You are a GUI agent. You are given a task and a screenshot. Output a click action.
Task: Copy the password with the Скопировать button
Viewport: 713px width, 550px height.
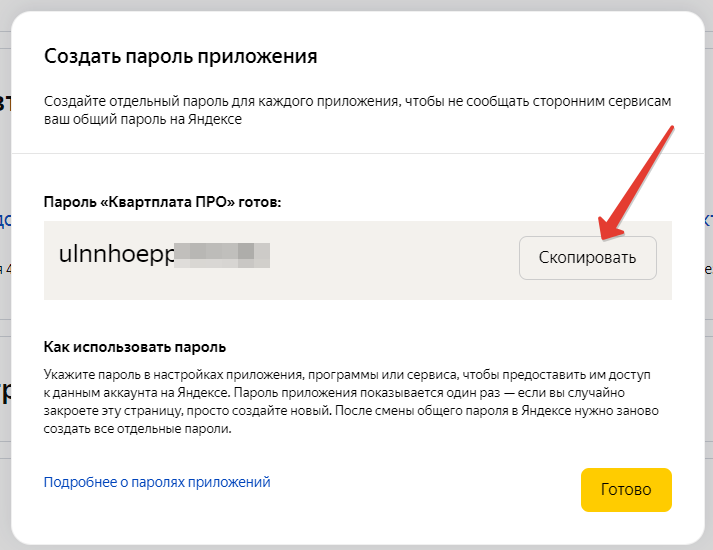[x=587, y=258]
